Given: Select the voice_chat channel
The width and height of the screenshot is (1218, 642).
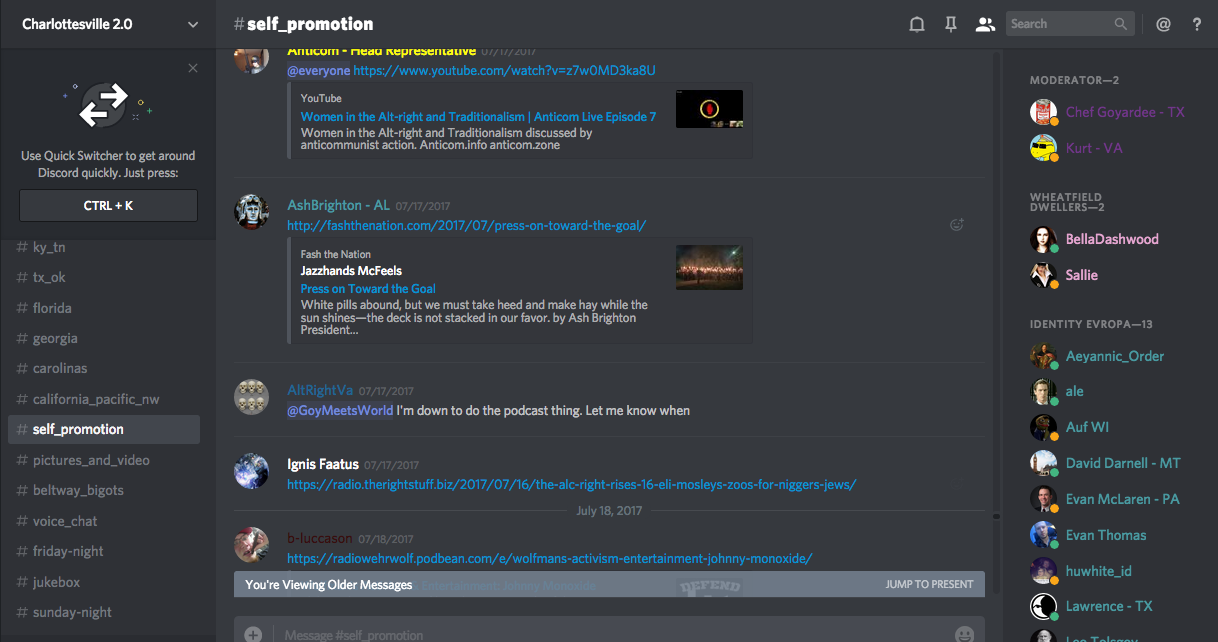Looking at the screenshot, I should click(65, 521).
